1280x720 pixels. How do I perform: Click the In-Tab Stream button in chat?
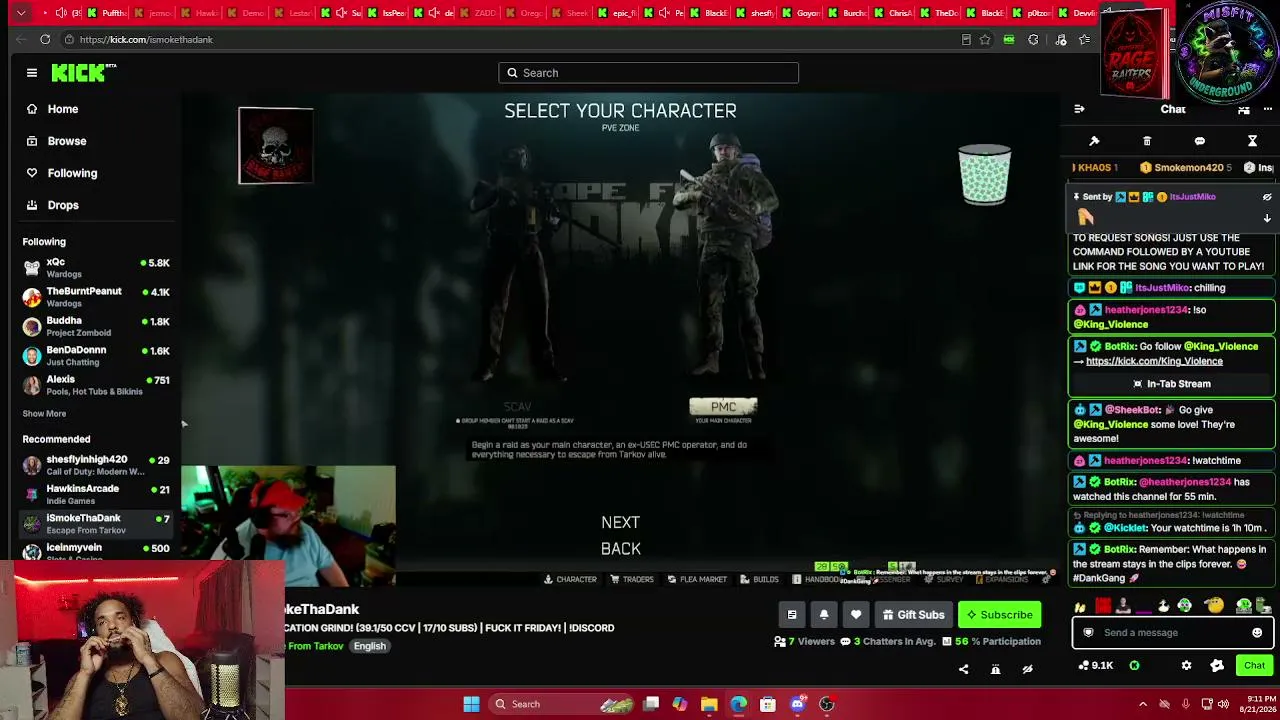[x=1172, y=384]
